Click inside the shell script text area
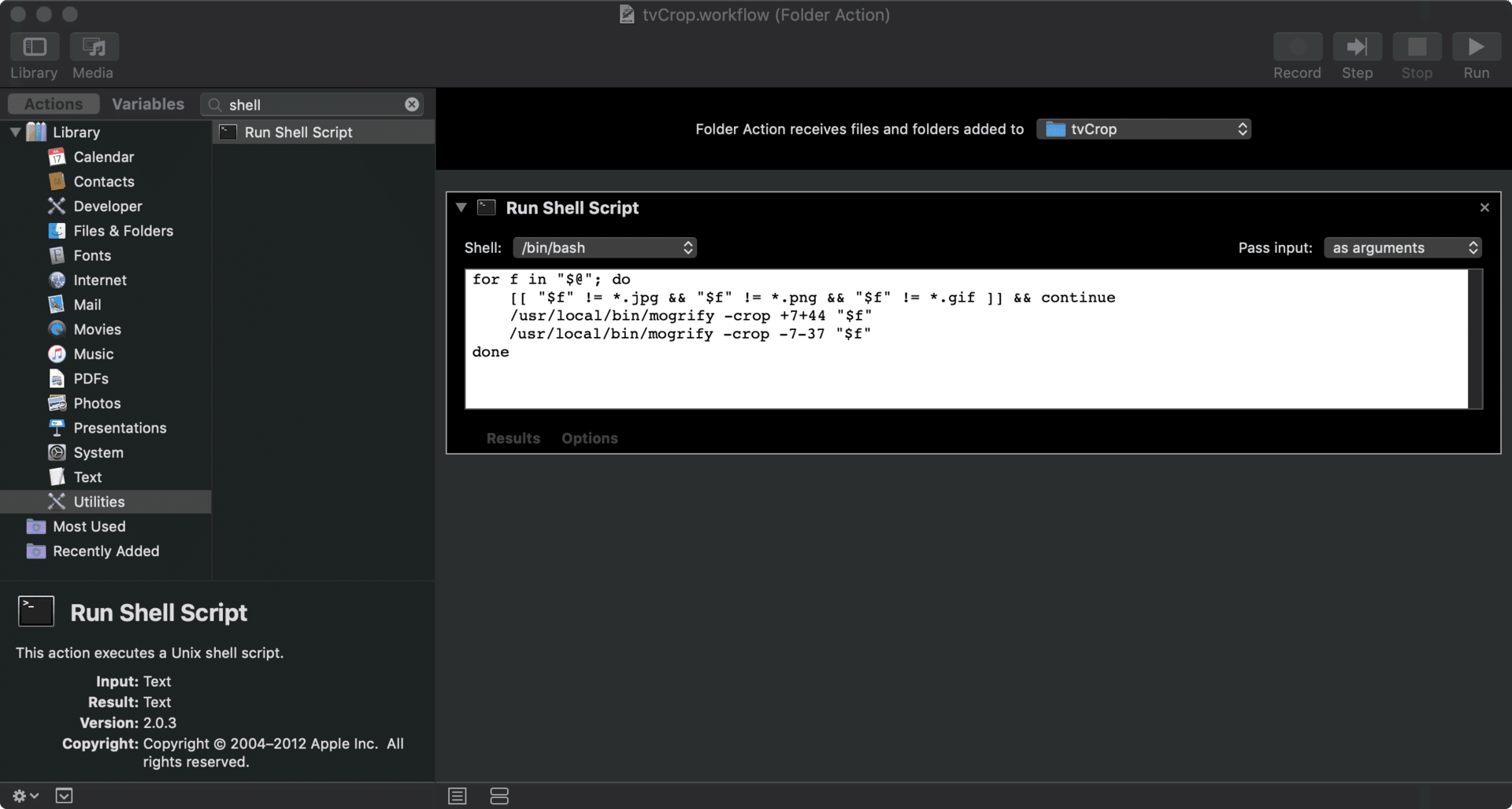This screenshot has width=1512, height=809. pos(966,339)
